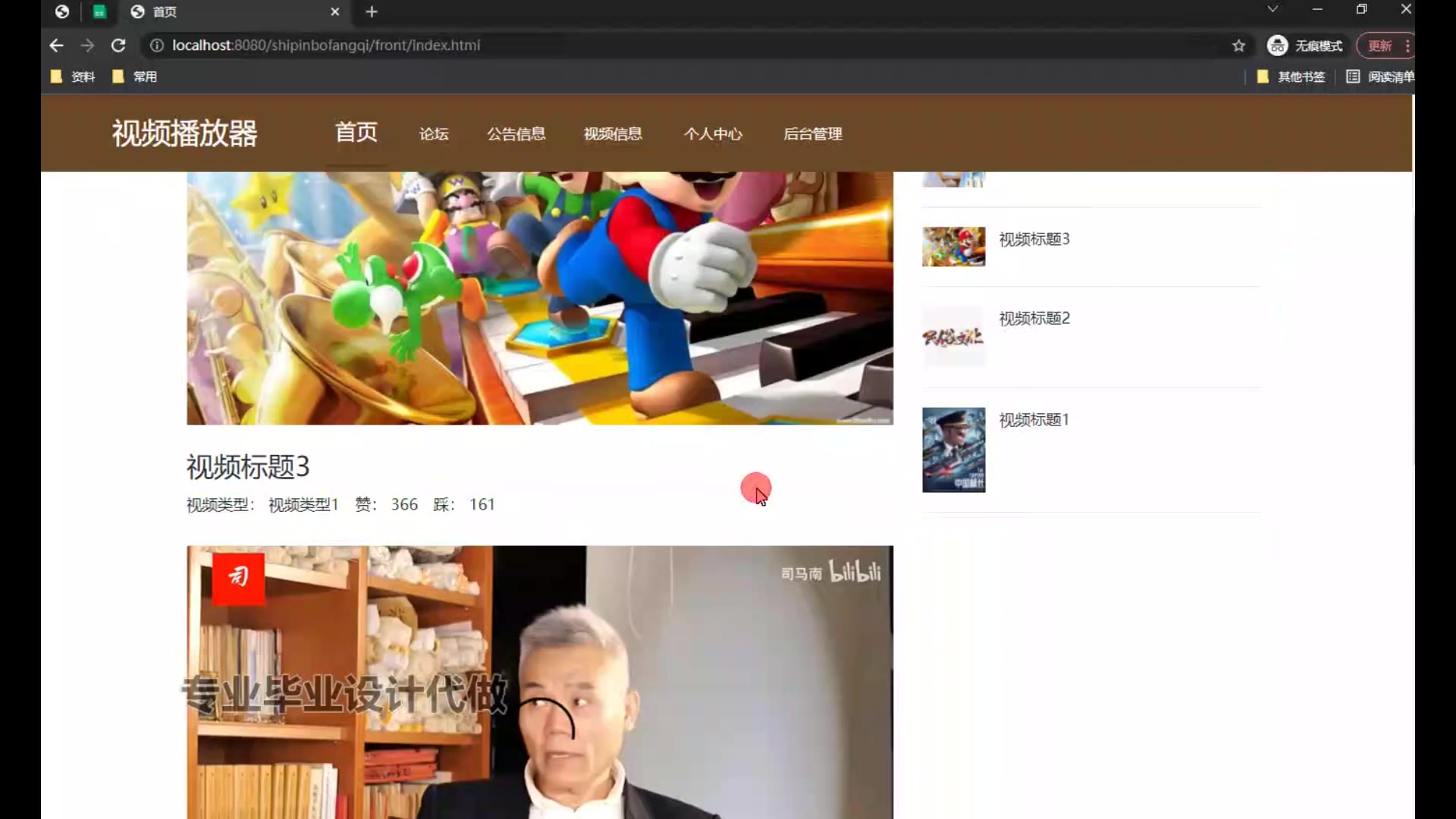Open the green spreadsheet pinned tab
1456x819 pixels.
point(99,11)
